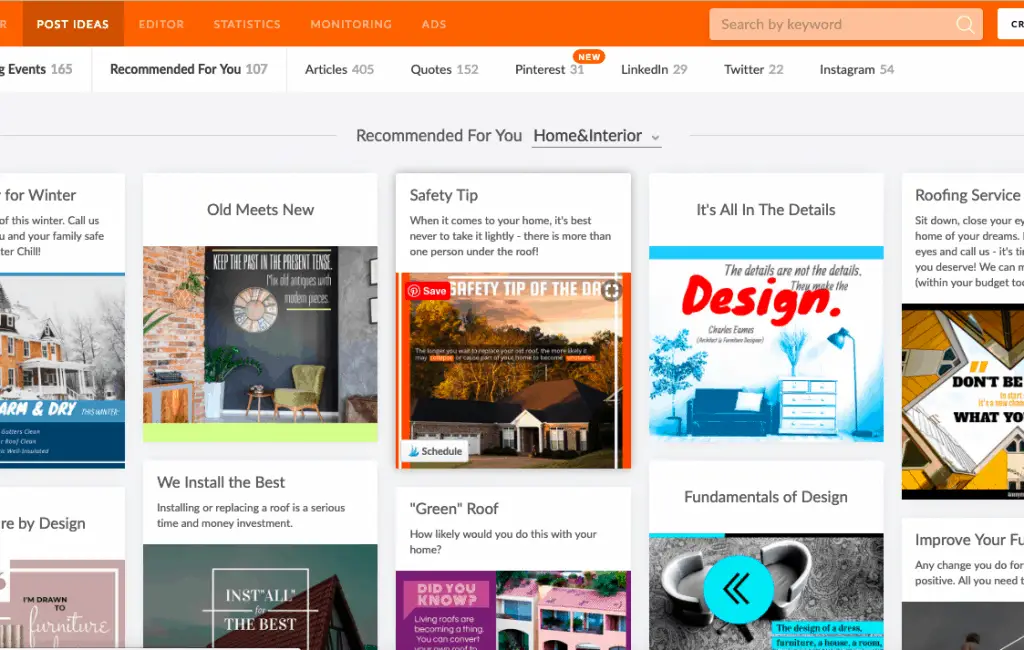This screenshot has height=650, width=1024.
Task: Open the Instagram 54 category
Action: click(x=856, y=69)
